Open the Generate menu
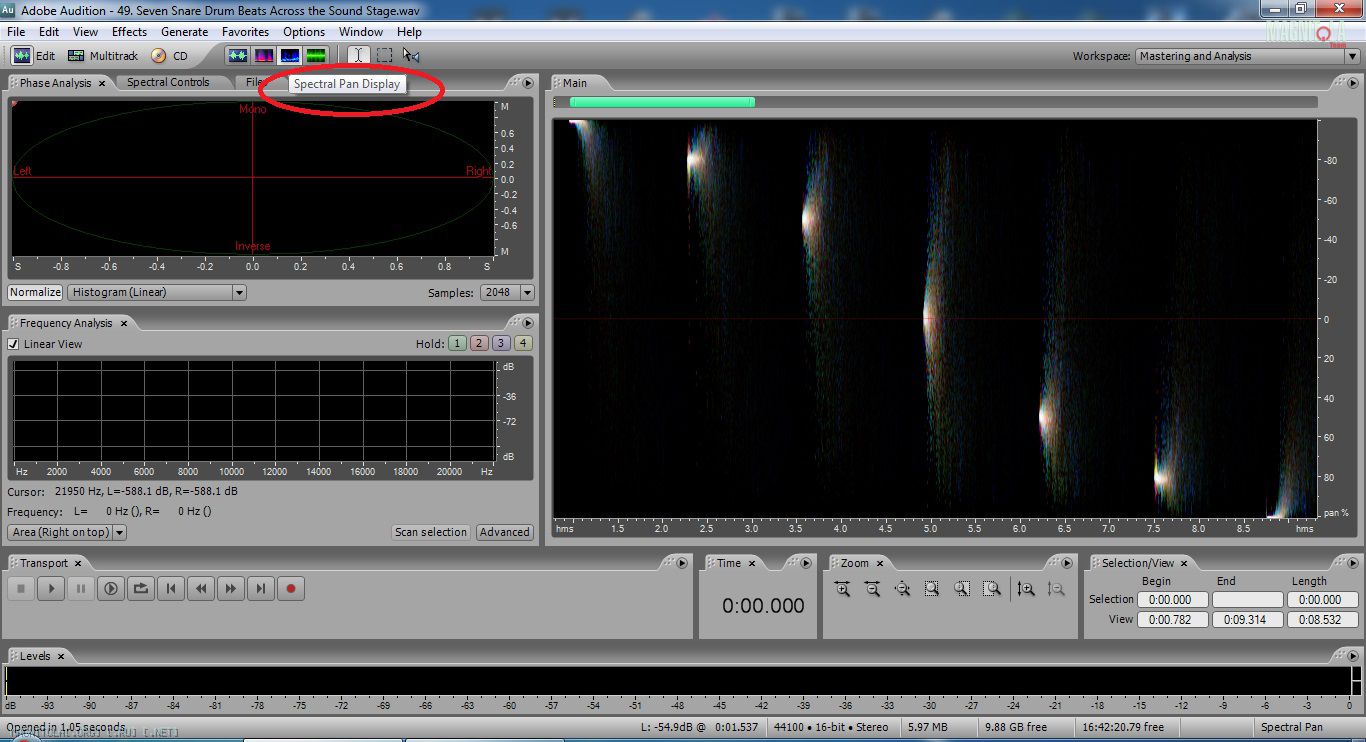1366x742 pixels. click(x=185, y=32)
